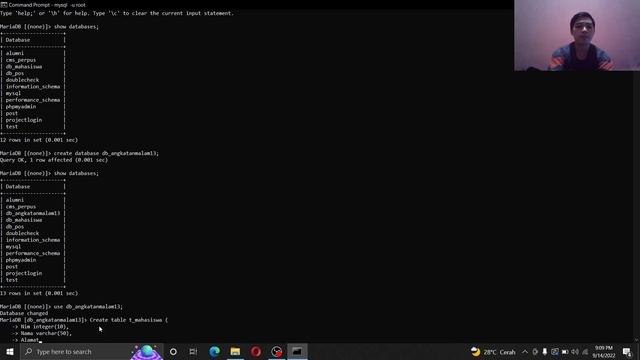Launch Microsoft Edge from the taskbar
The height and width of the screenshot is (360, 640).
click(214, 351)
